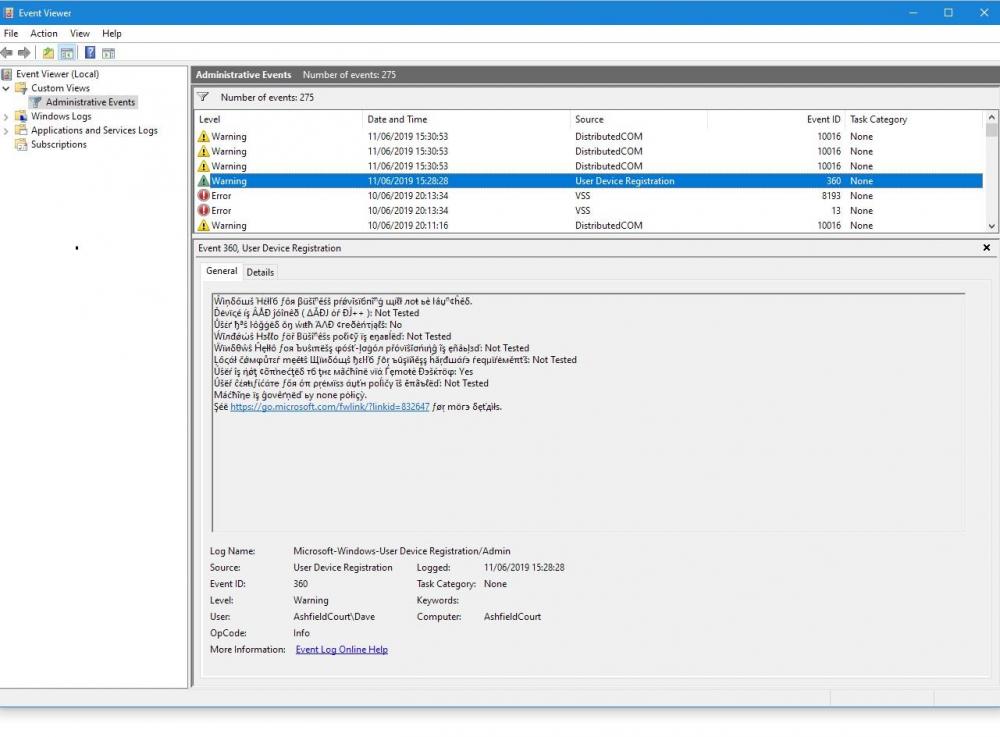The height and width of the screenshot is (737, 1000).
Task: Click event list scrollbar down arrow
Action: 991,227
